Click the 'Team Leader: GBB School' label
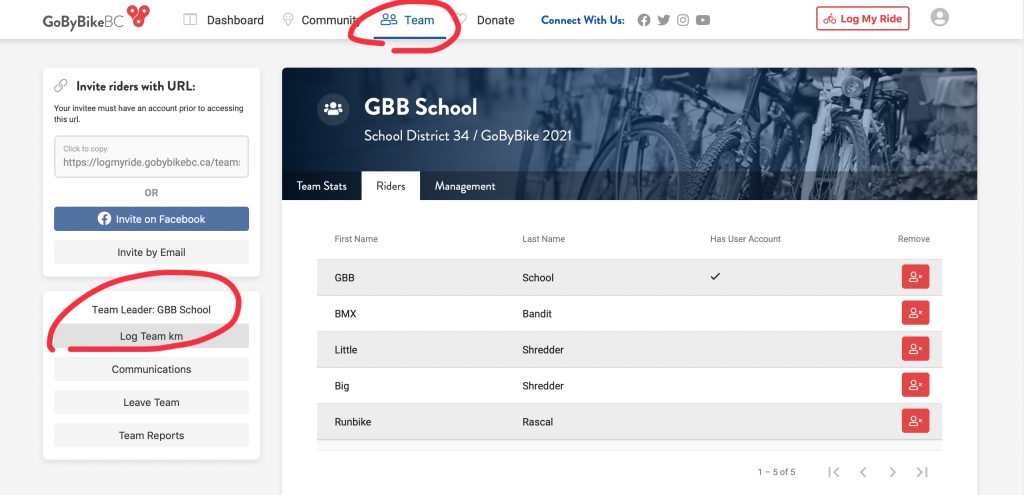Viewport: 1024px width, 495px height. pyautogui.click(x=152, y=310)
